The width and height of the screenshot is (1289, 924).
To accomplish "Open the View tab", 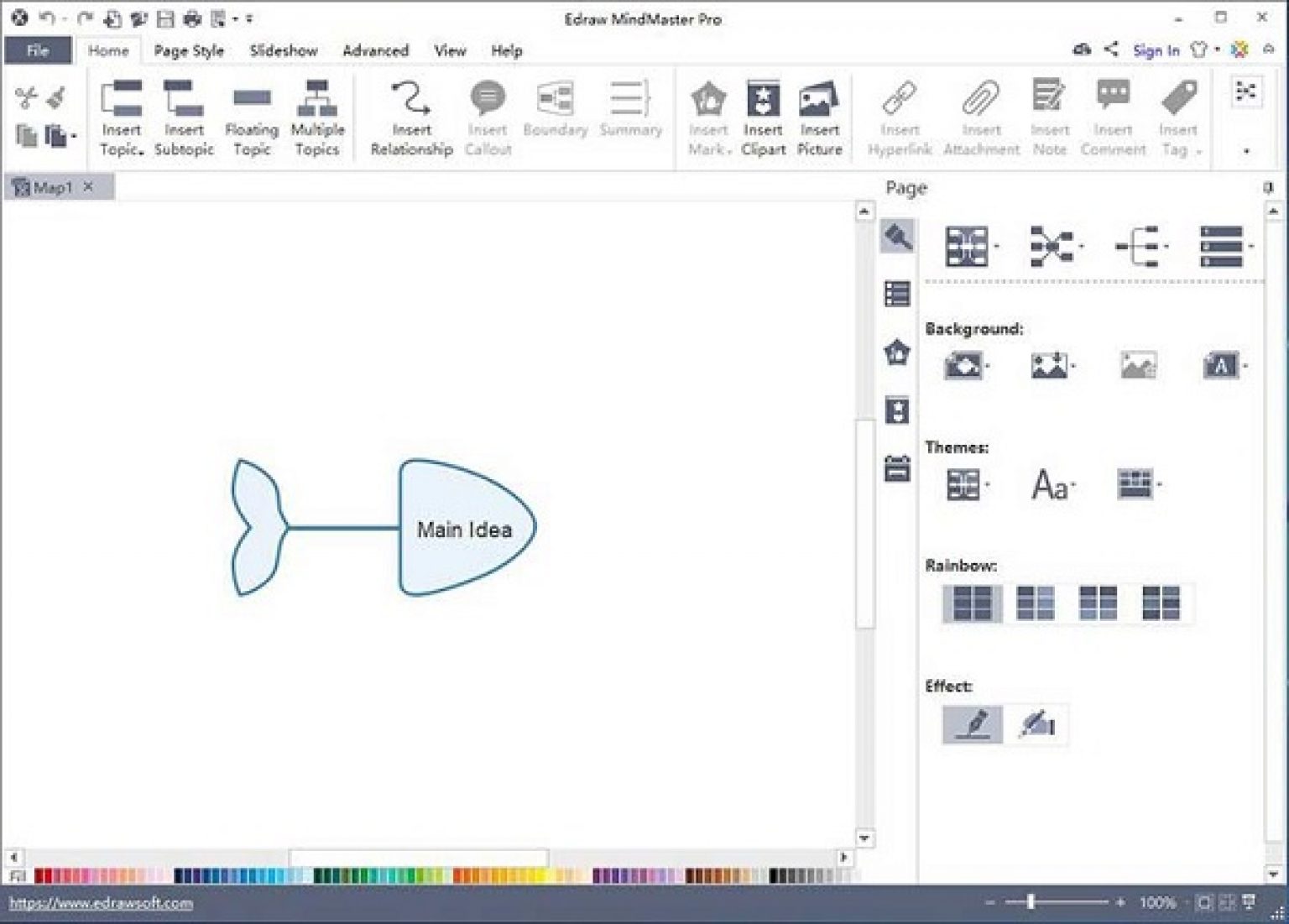I will (x=450, y=50).
